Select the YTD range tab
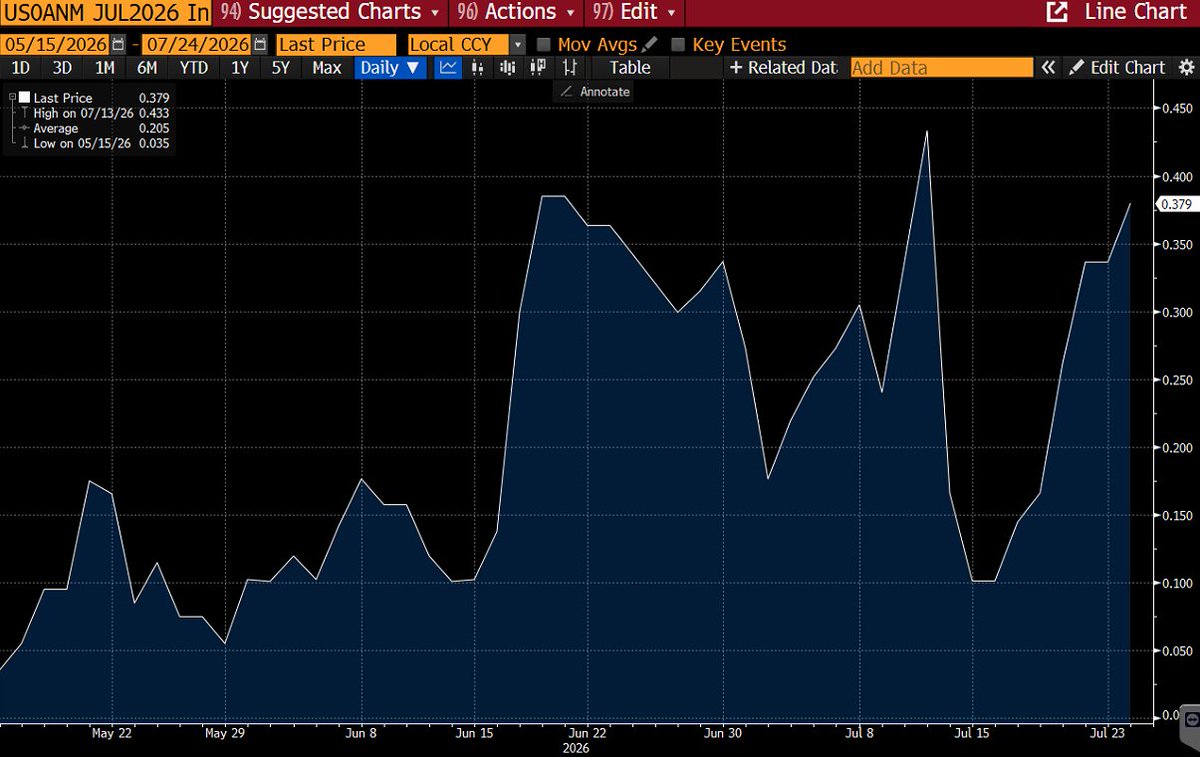The width and height of the screenshot is (1200, 757). coord(194,67)
